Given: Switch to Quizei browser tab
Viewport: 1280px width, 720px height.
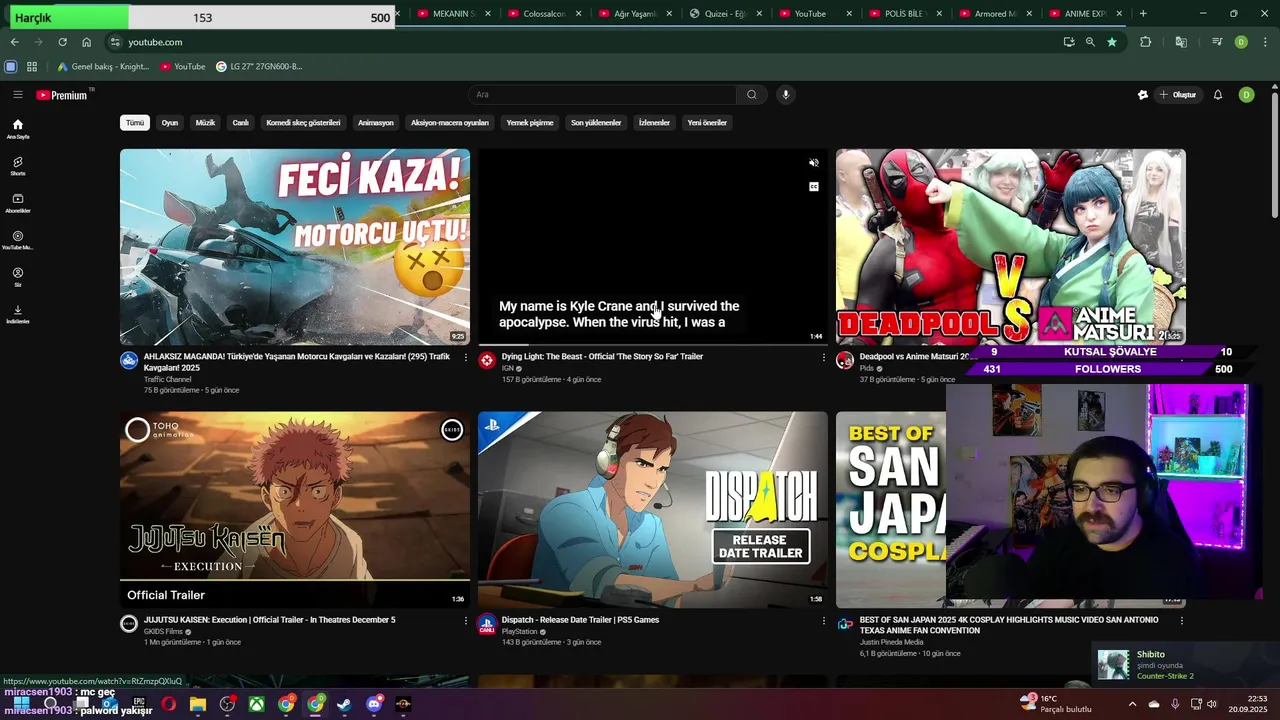Looking at the screenshot, I should [x=724, y=14].
